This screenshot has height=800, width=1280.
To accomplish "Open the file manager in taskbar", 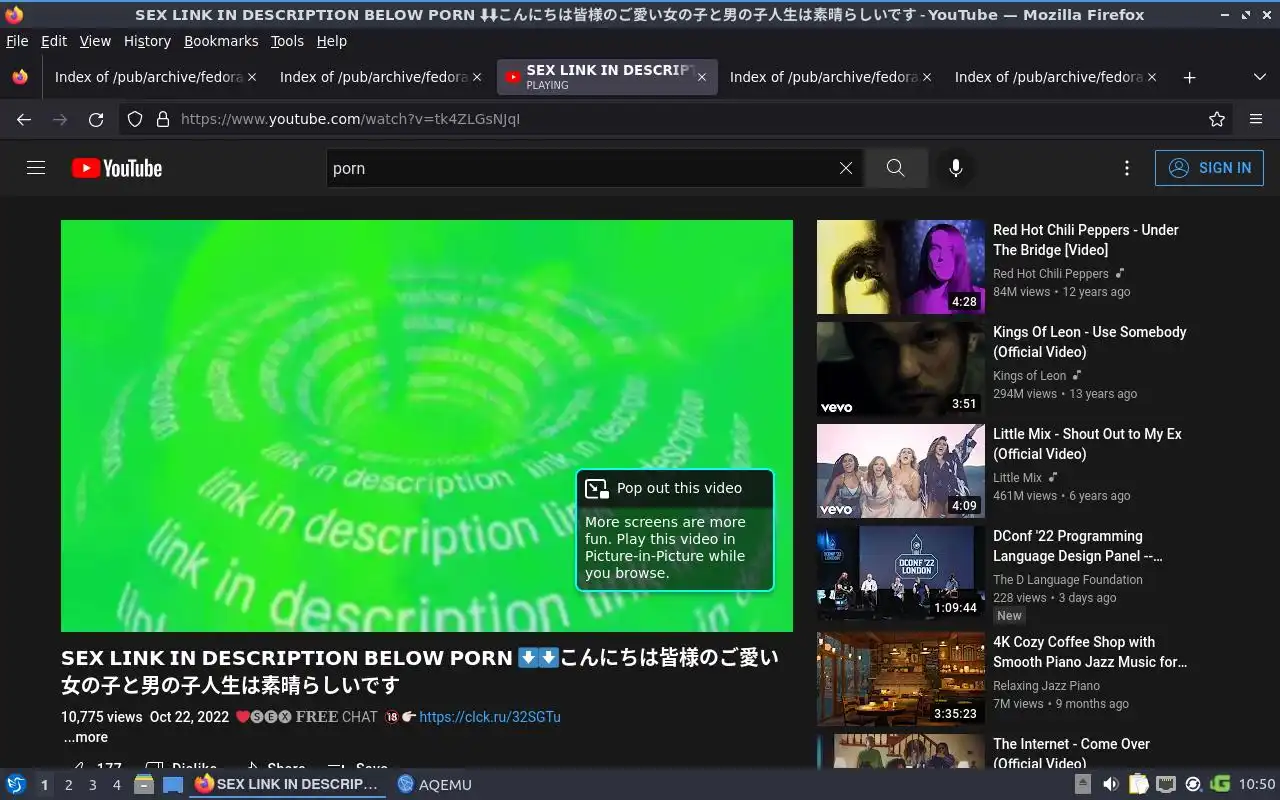I will (143, 784).
